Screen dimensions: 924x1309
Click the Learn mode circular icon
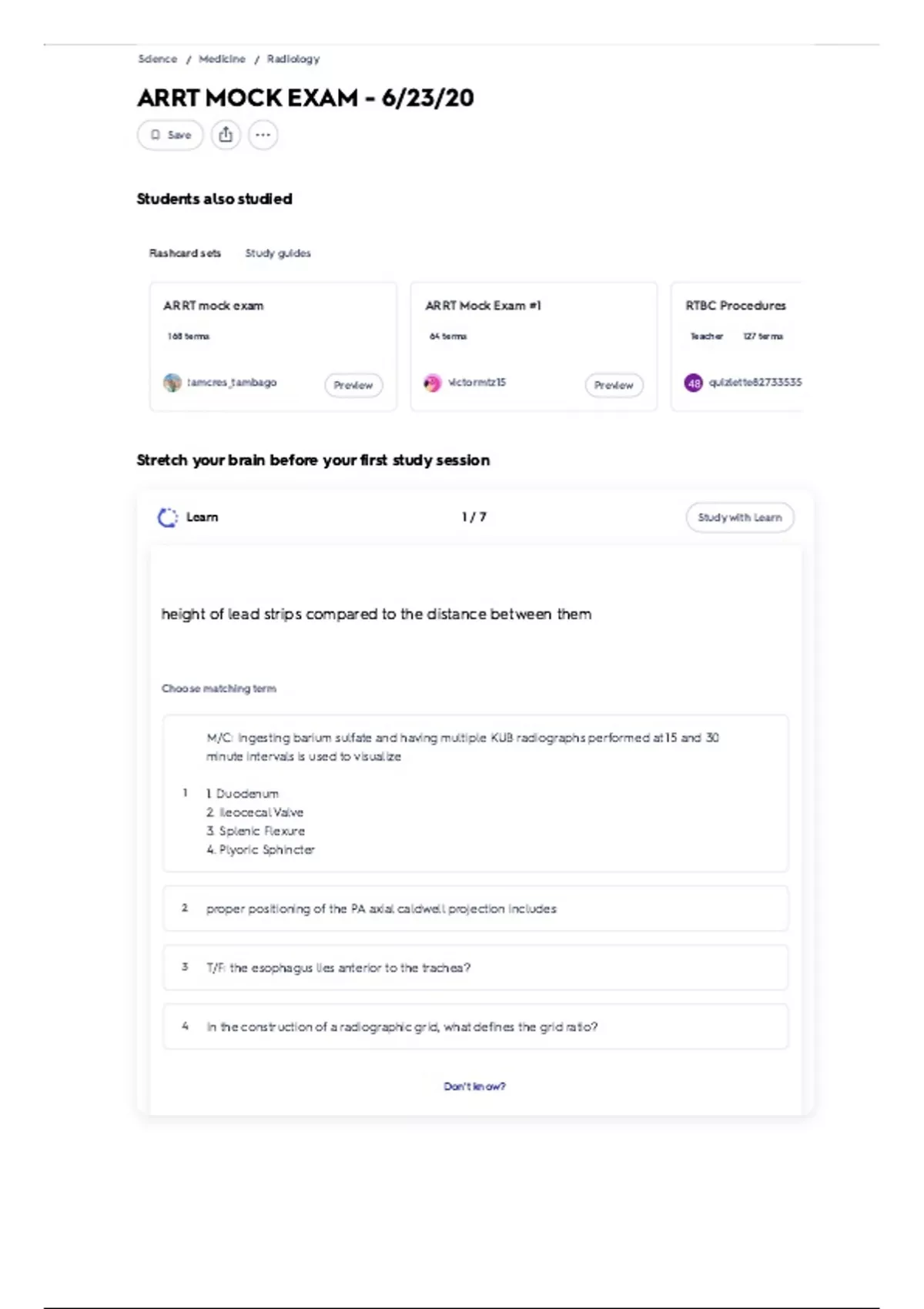(167, 517)
